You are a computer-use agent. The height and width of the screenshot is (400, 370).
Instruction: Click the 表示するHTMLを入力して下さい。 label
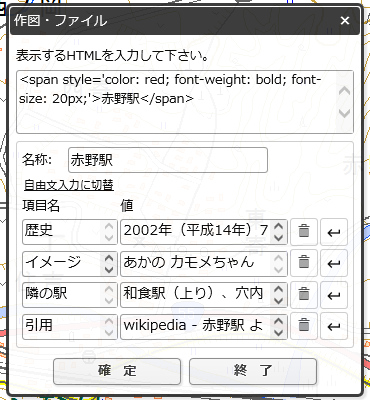(113, 55)
